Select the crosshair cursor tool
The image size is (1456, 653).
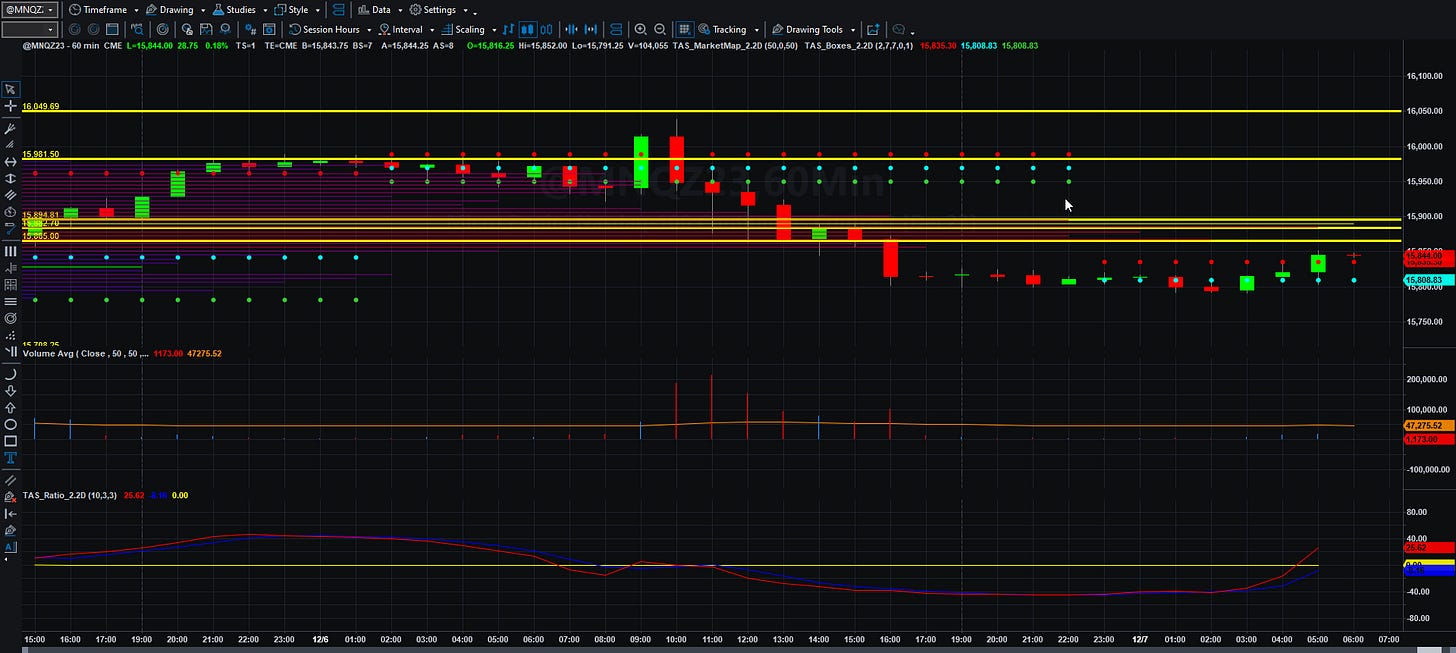pyautogui.click(x=10, y=105)
